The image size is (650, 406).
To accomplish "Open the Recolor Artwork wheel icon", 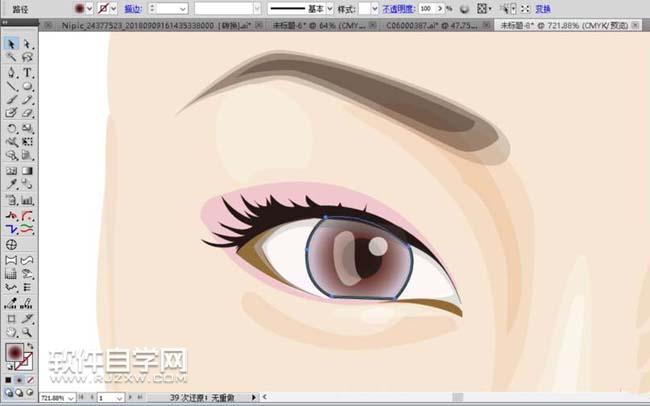I will pos(464,9).
